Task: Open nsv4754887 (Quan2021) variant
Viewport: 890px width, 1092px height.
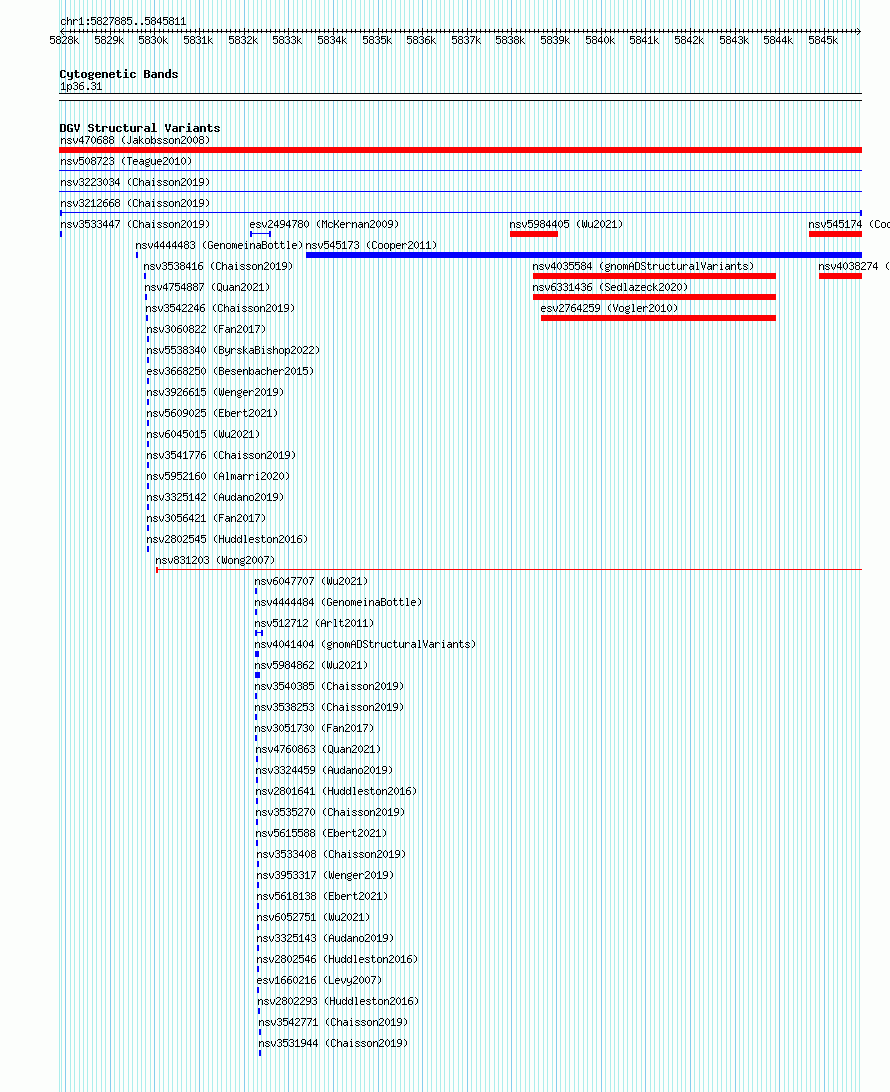Action: [x=207, y=287]
